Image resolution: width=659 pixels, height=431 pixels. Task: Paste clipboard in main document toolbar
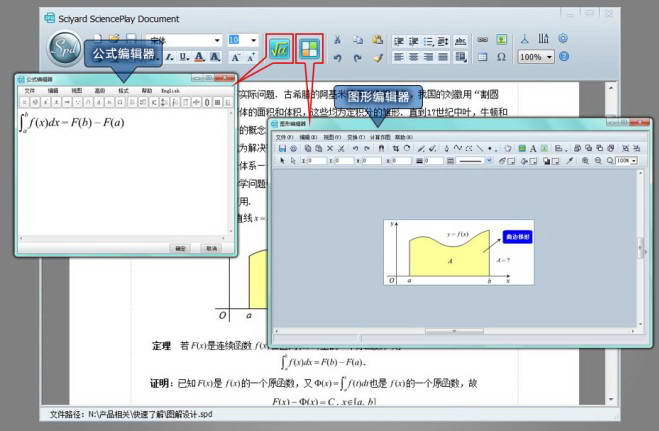pyautogui.click(x=377, y=40)
